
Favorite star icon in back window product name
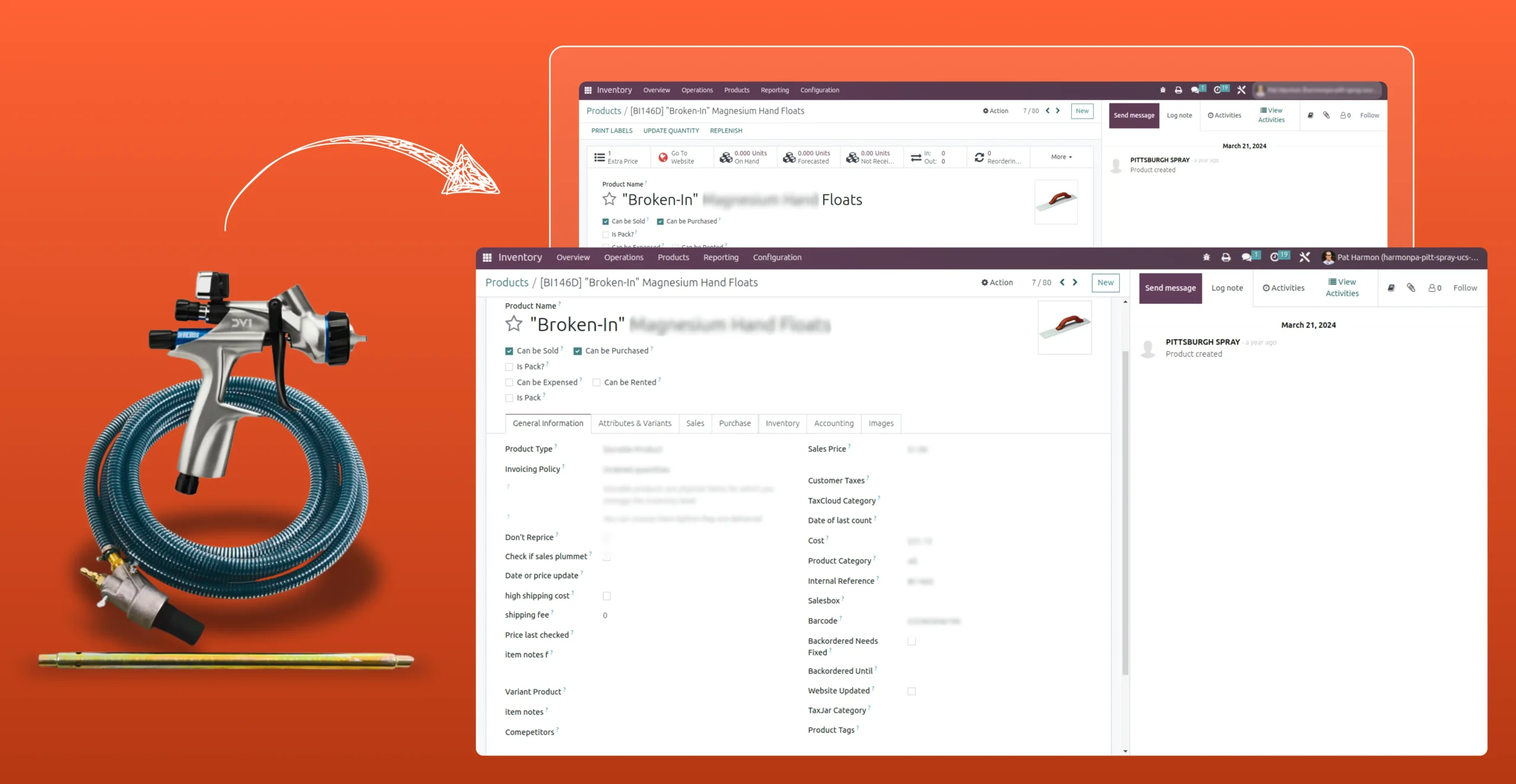[x=609, y=199]
